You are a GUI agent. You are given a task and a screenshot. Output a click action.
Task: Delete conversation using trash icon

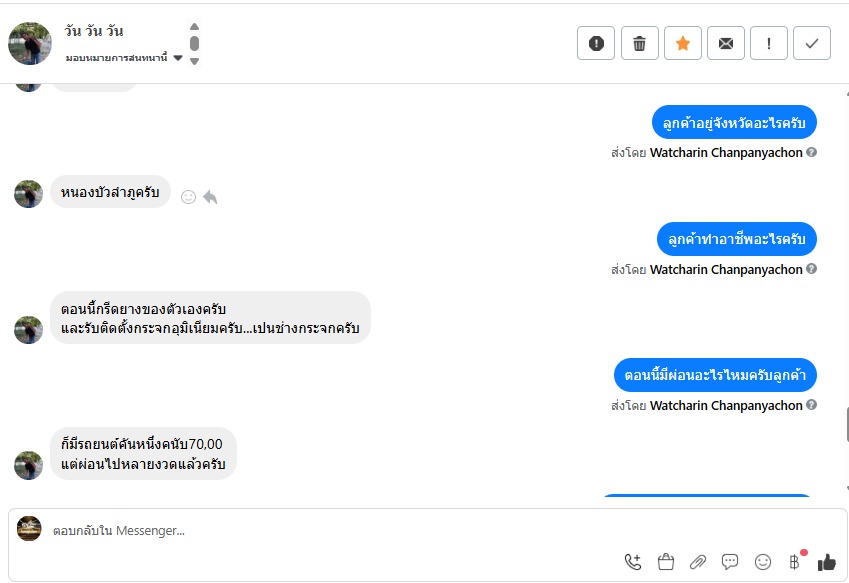coord(640,43)
